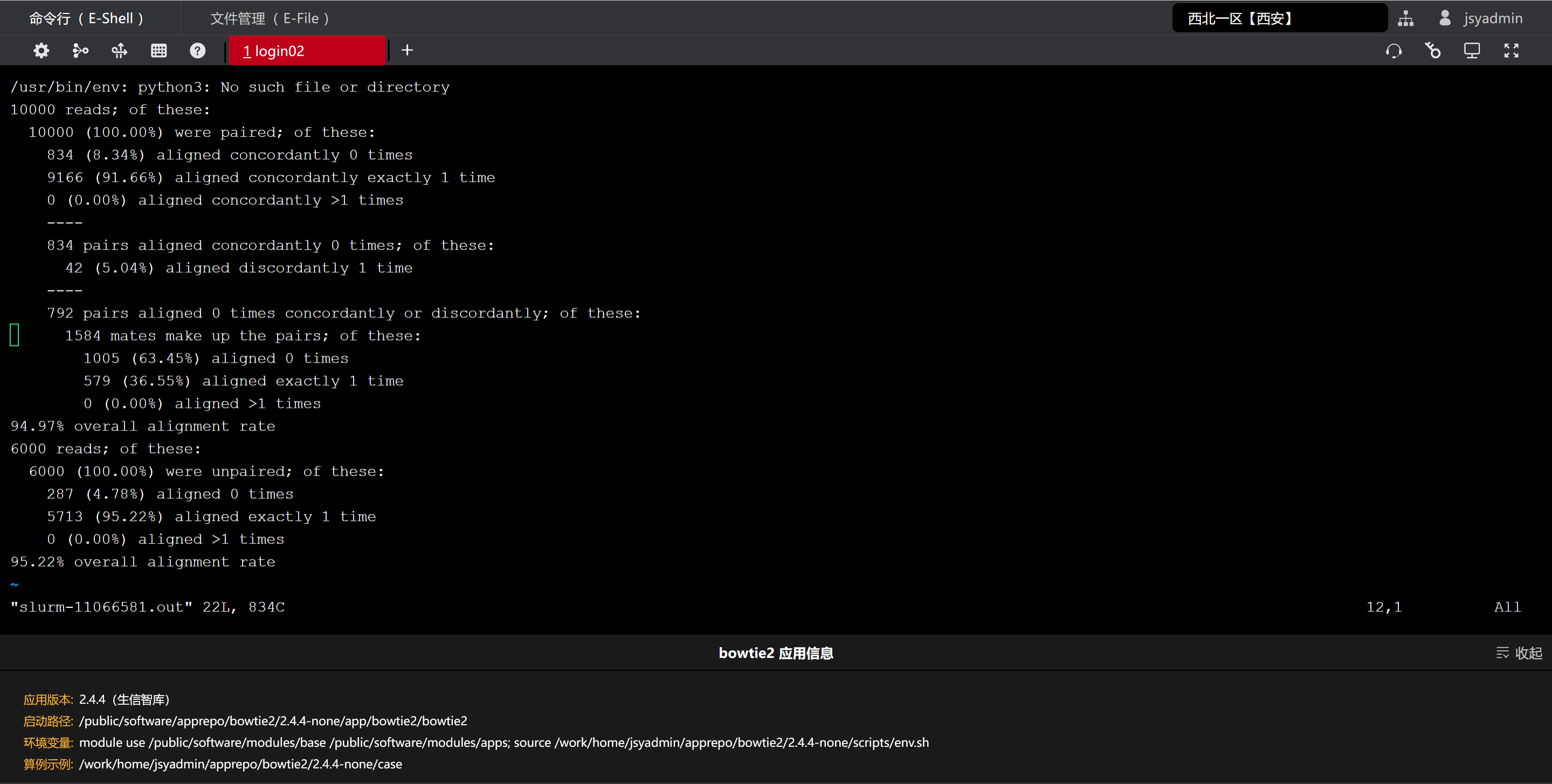Screen dimensions: 1552x784
Task: Click the 6000 reads; of these line
Action: (x=106, y=449)
